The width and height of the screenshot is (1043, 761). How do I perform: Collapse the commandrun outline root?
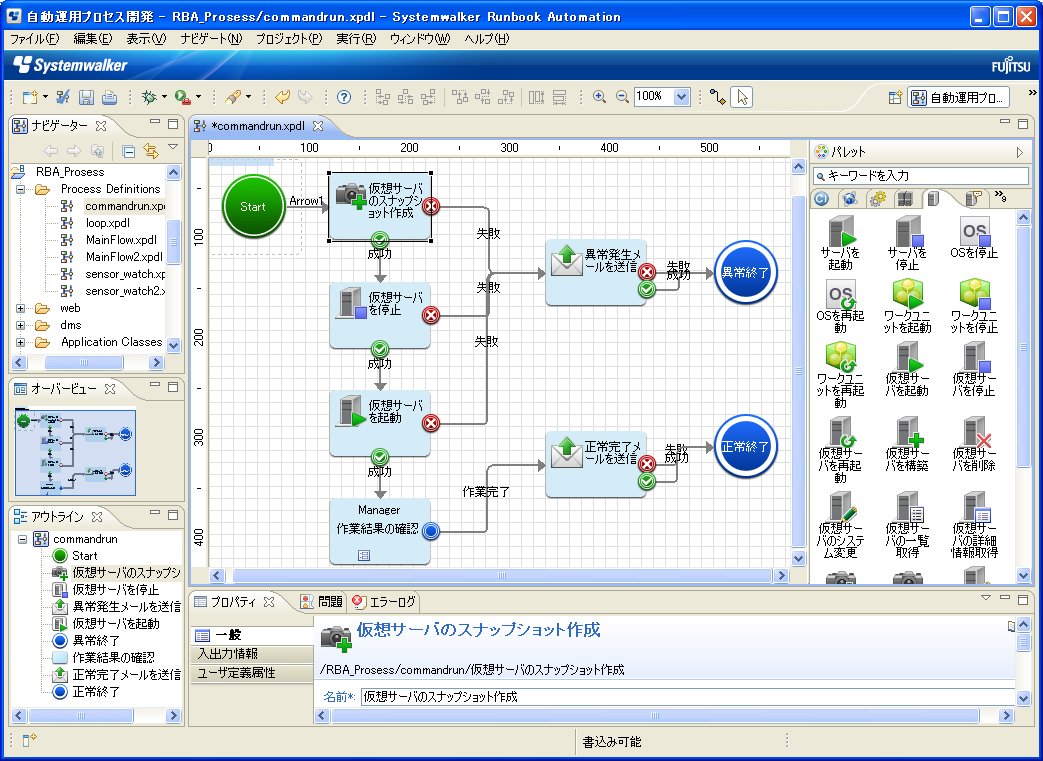click(x=22, y=539)
